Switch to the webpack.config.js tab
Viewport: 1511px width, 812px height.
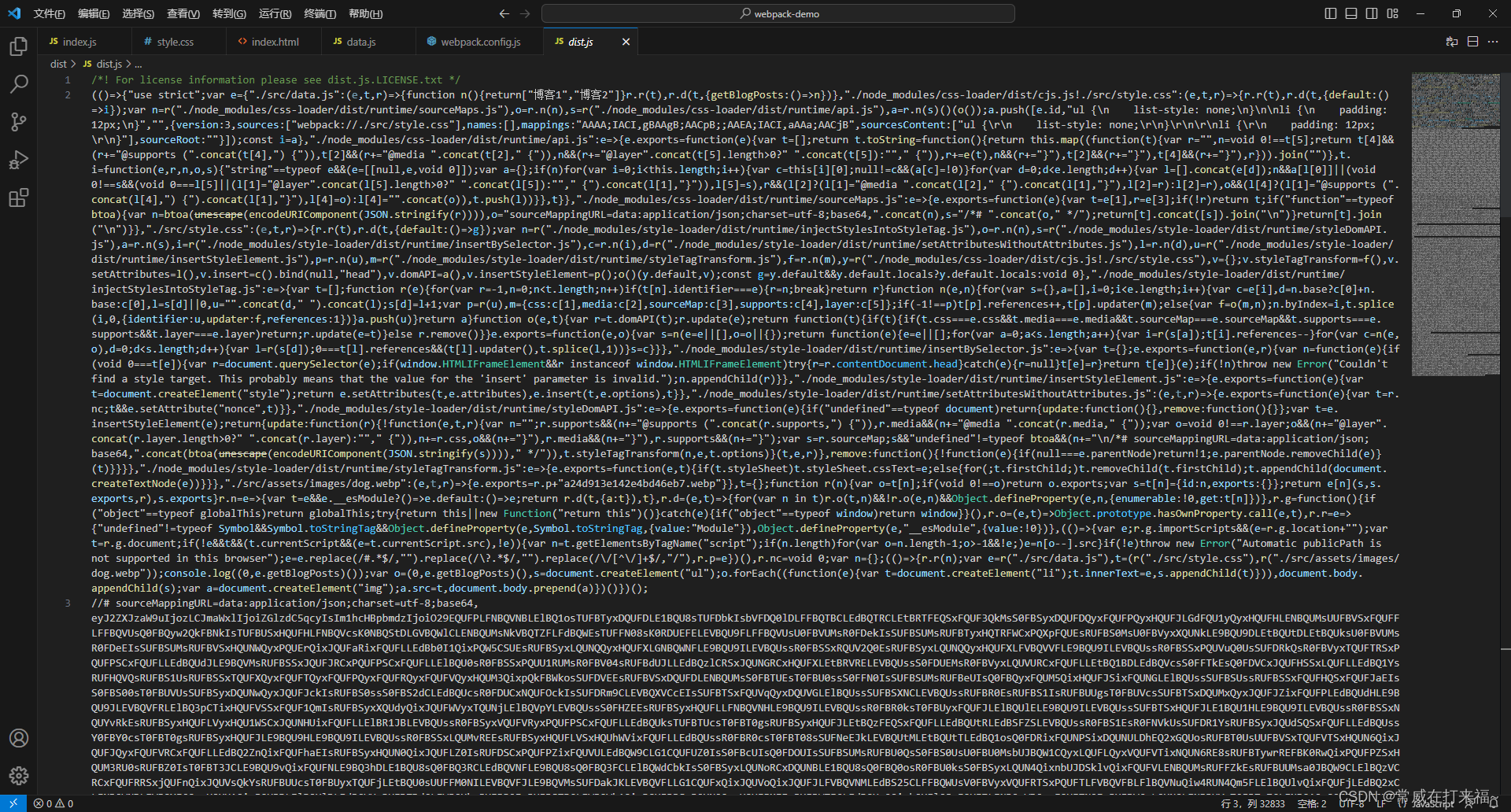pos(479,42)
